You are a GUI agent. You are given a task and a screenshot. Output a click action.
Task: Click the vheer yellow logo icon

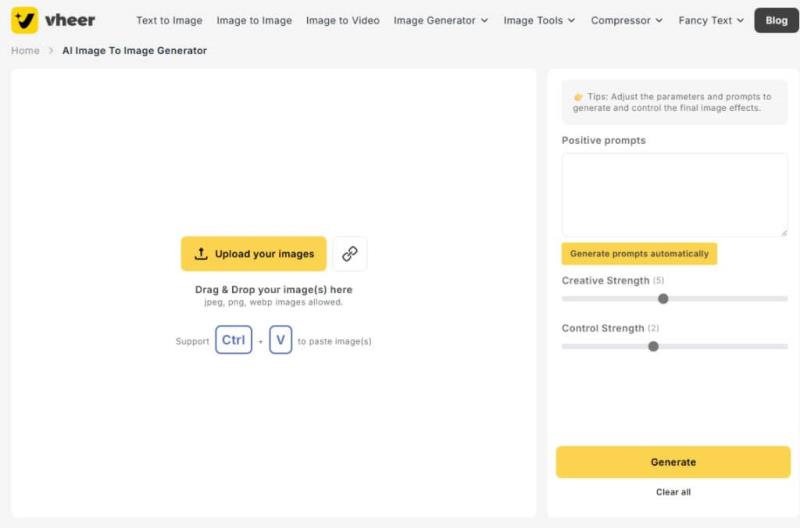pos(24,20)
